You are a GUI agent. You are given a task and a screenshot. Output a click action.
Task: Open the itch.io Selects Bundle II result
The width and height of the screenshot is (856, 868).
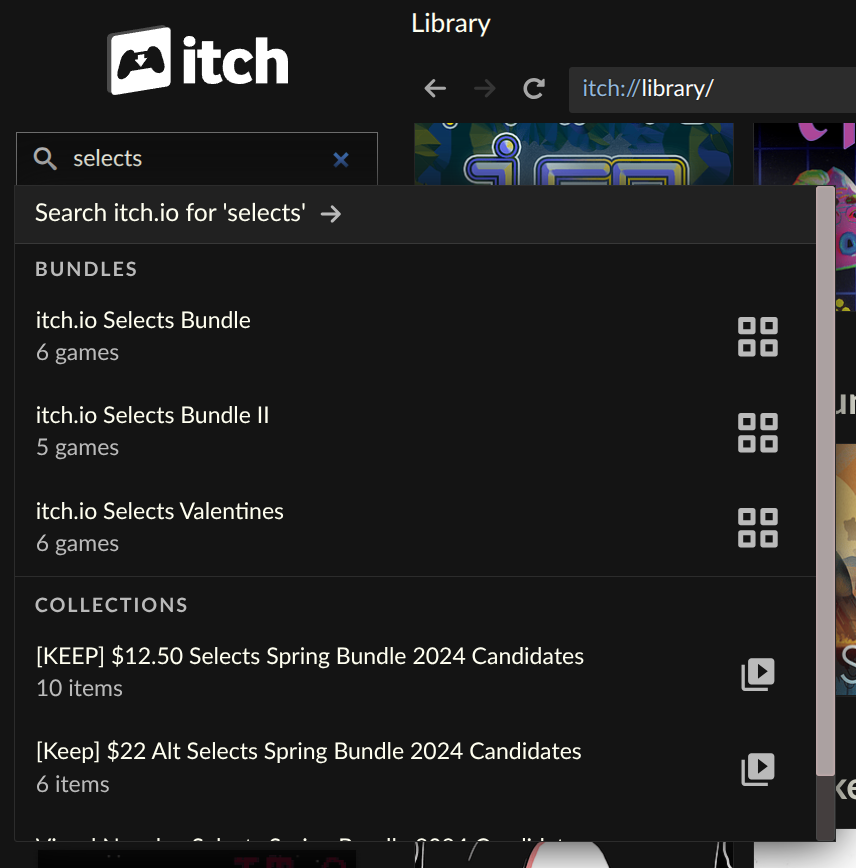point(415,431)
